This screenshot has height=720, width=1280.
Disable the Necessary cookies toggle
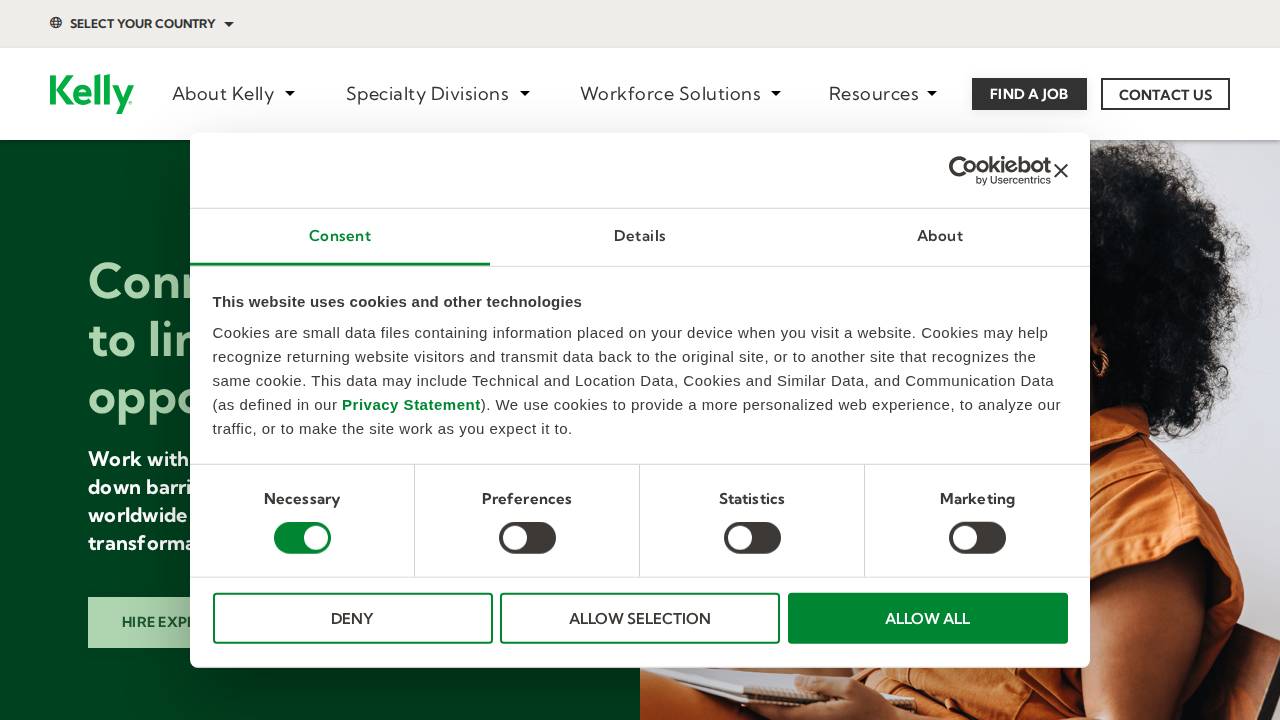click(x=302, y=538)
